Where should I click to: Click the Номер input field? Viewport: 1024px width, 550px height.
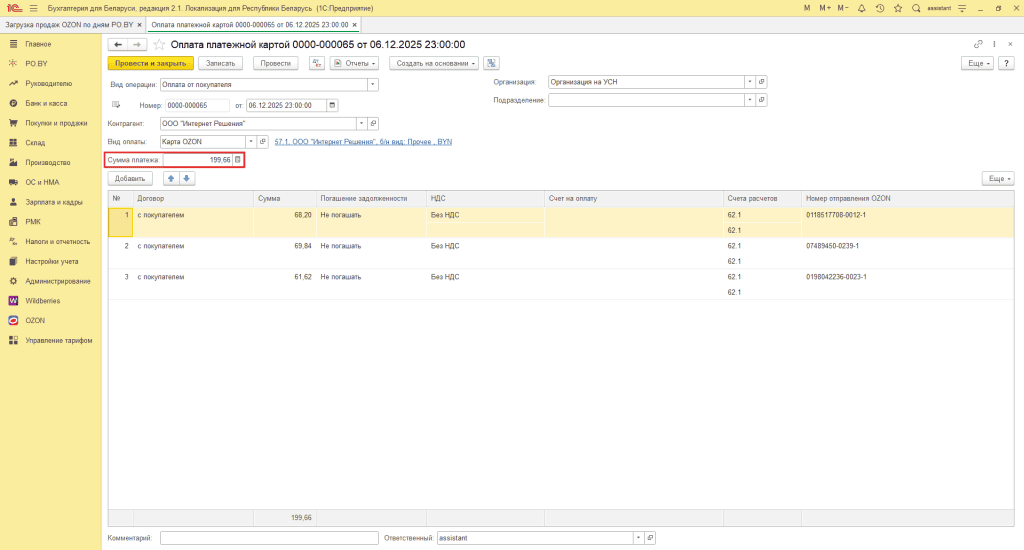coord(197,105)
